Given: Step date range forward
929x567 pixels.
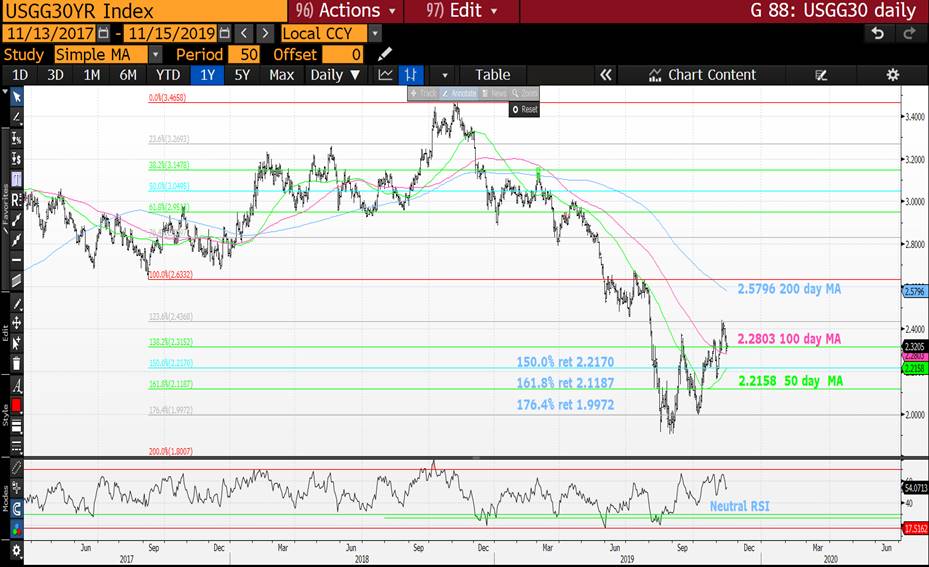Looking at the screenshot, I should pos(265,33).
